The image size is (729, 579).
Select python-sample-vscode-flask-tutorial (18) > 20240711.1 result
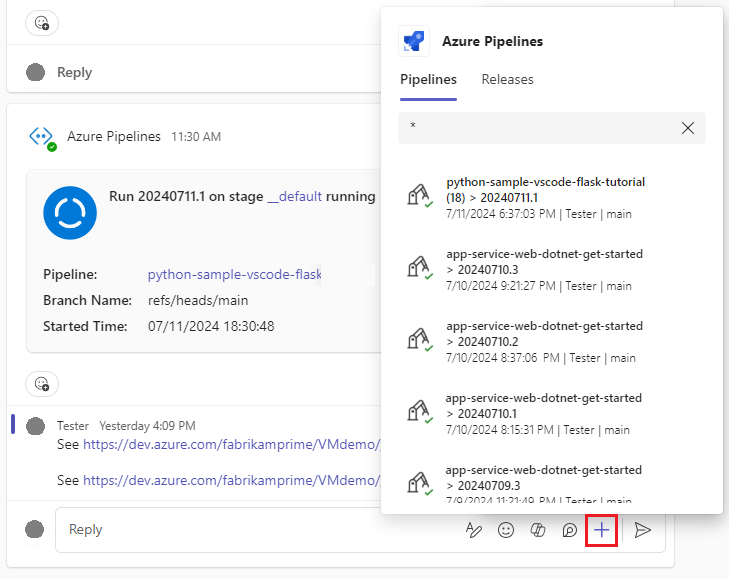pyautogui.click(x=551, y=198)
